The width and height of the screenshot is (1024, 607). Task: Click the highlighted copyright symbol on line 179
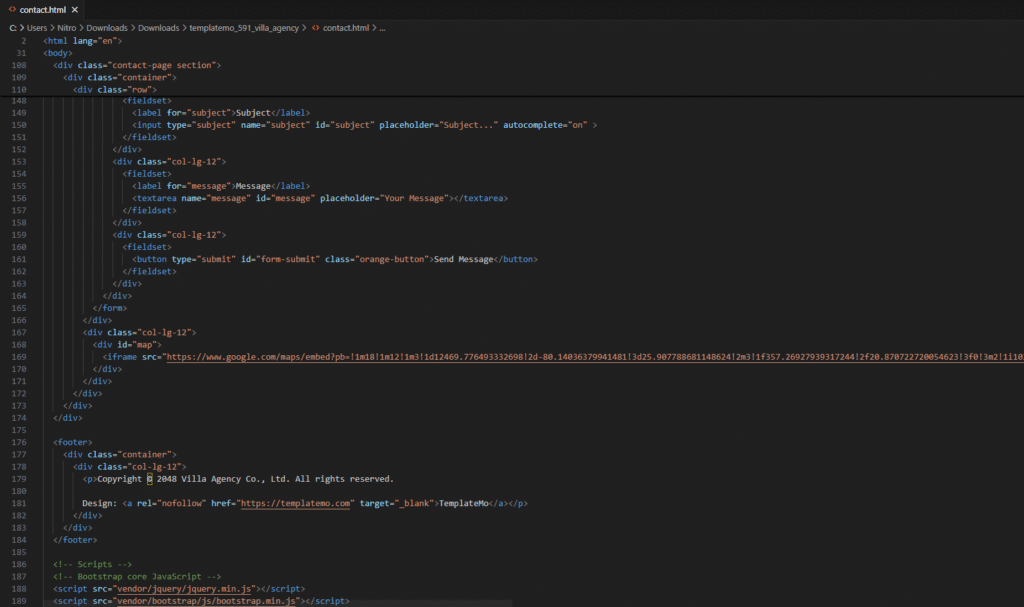150,479
